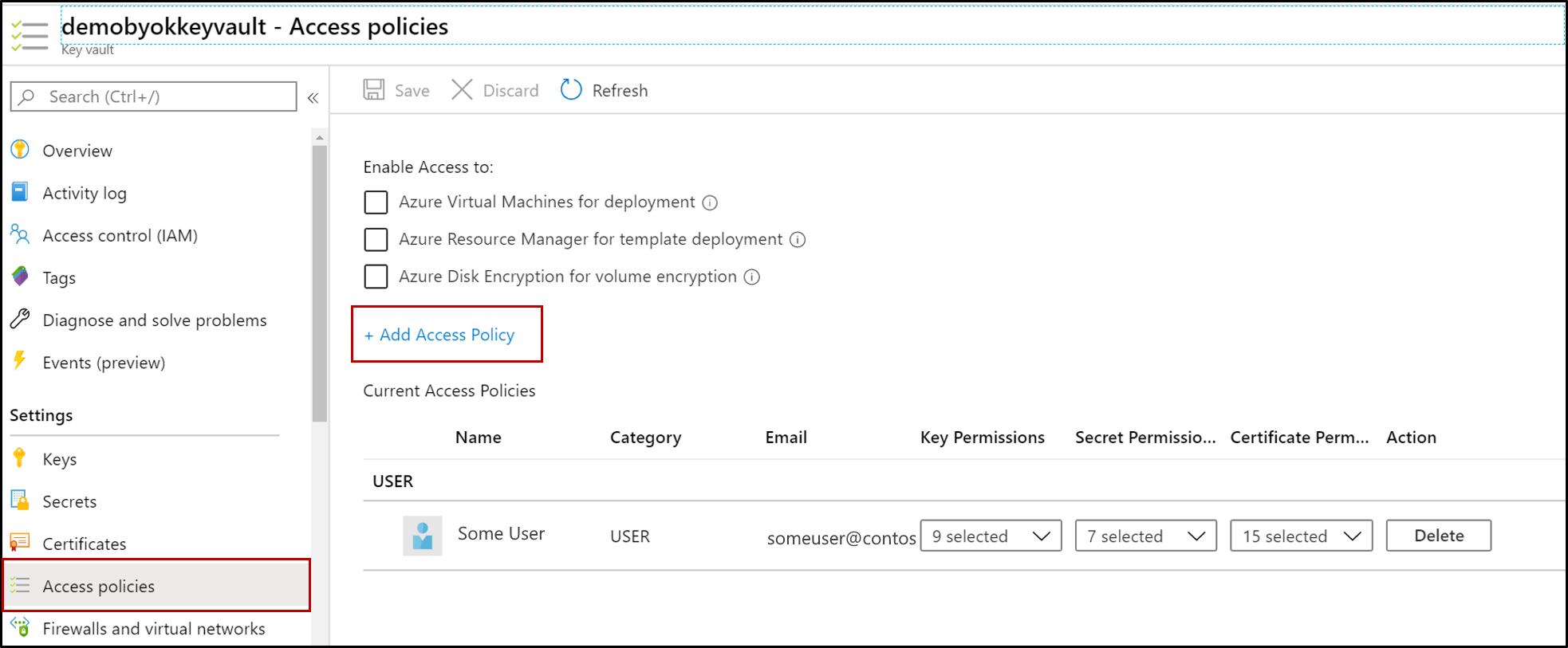Image resolution: width=1568 pixels, height=648 pixels.
Task: Click the Name column header
Action: coord(479,438)
